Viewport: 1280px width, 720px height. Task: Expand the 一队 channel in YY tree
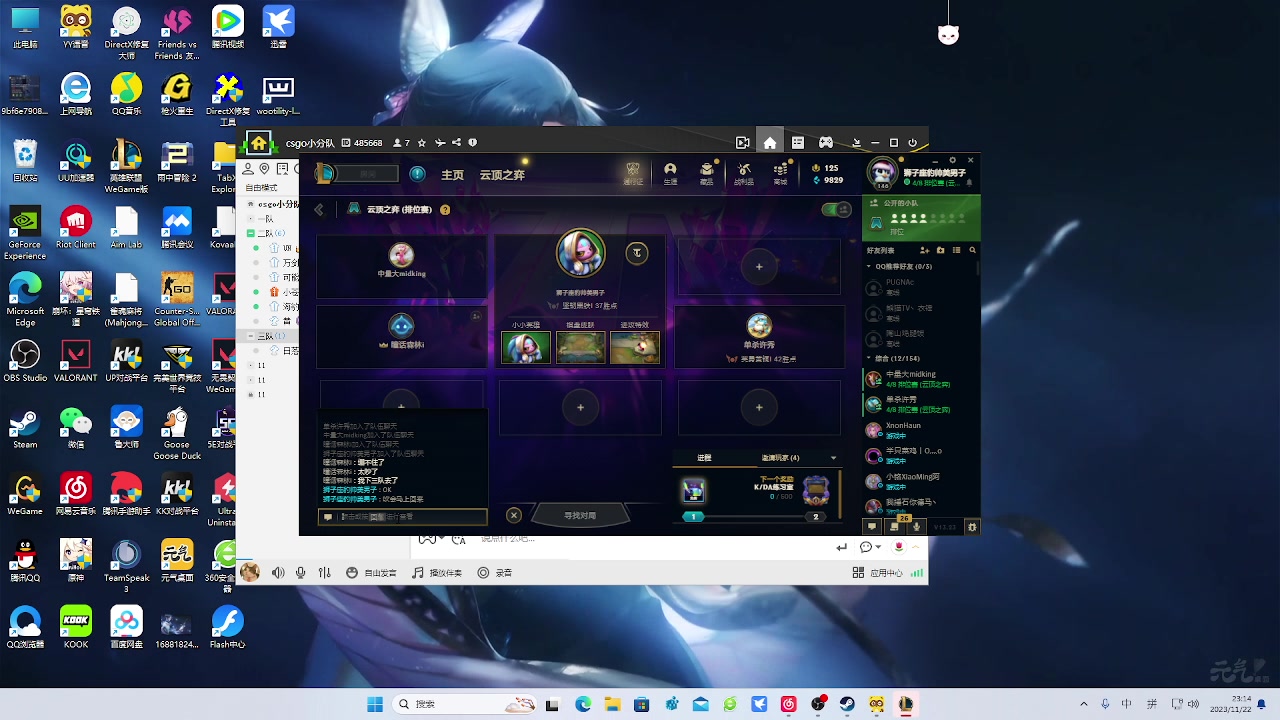(250, 218)
